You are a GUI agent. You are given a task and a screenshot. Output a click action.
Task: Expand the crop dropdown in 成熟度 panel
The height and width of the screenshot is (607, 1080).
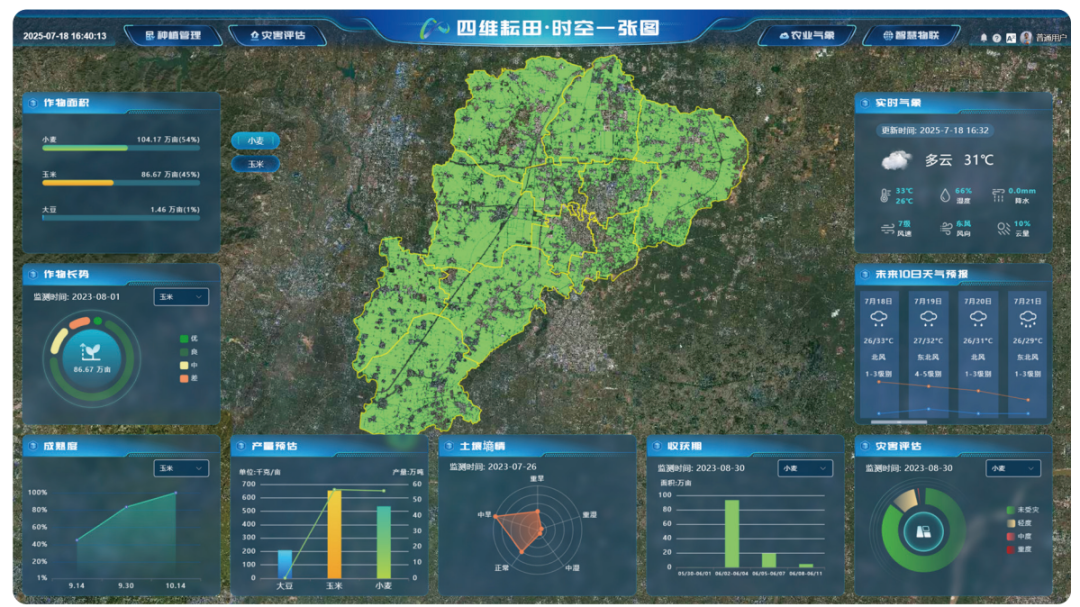coord(181,468)
